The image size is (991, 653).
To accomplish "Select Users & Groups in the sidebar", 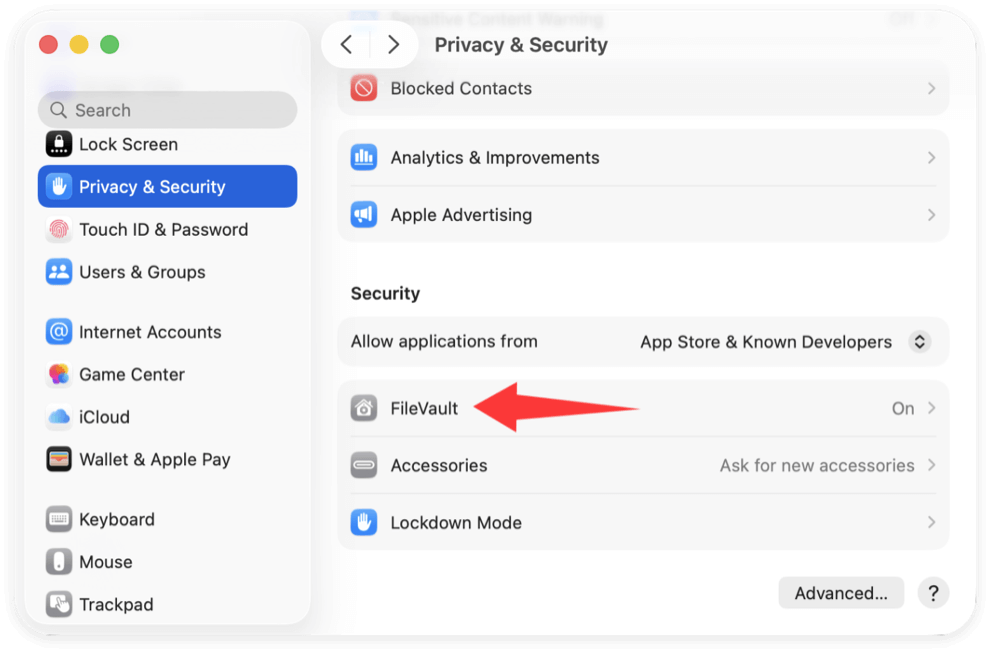I will pyautogui.click(x=142, y=271).
